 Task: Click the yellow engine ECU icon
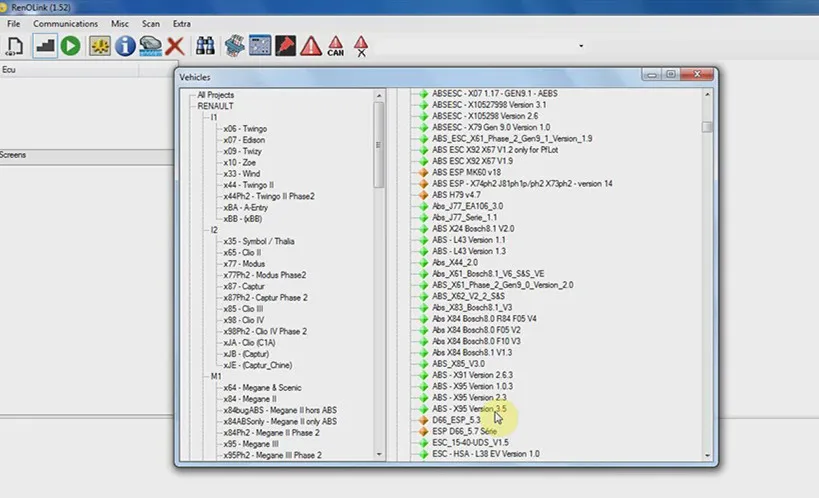click(99, 46)
